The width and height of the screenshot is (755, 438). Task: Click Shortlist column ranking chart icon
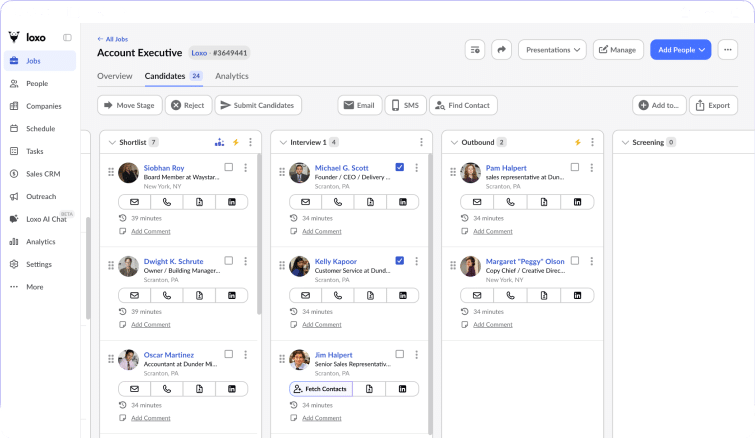pos(219,142)
